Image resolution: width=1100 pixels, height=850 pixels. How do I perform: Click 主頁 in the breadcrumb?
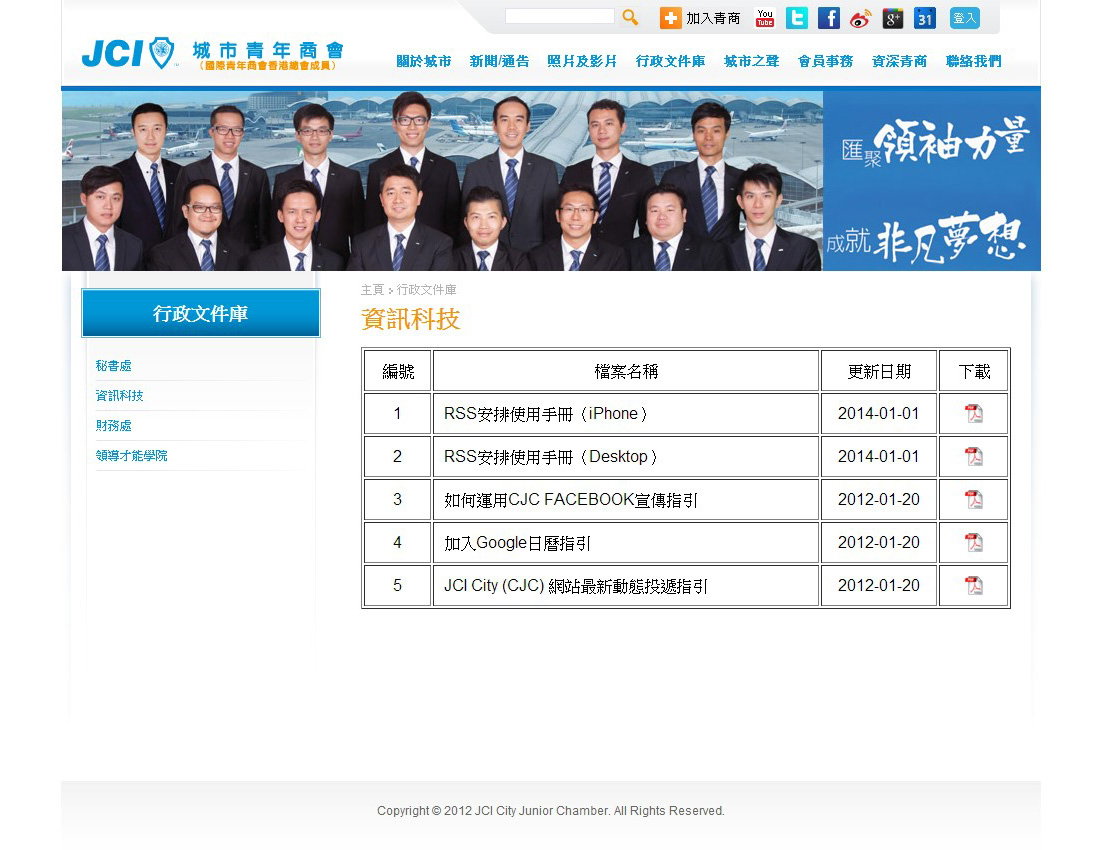pos(372,290)
